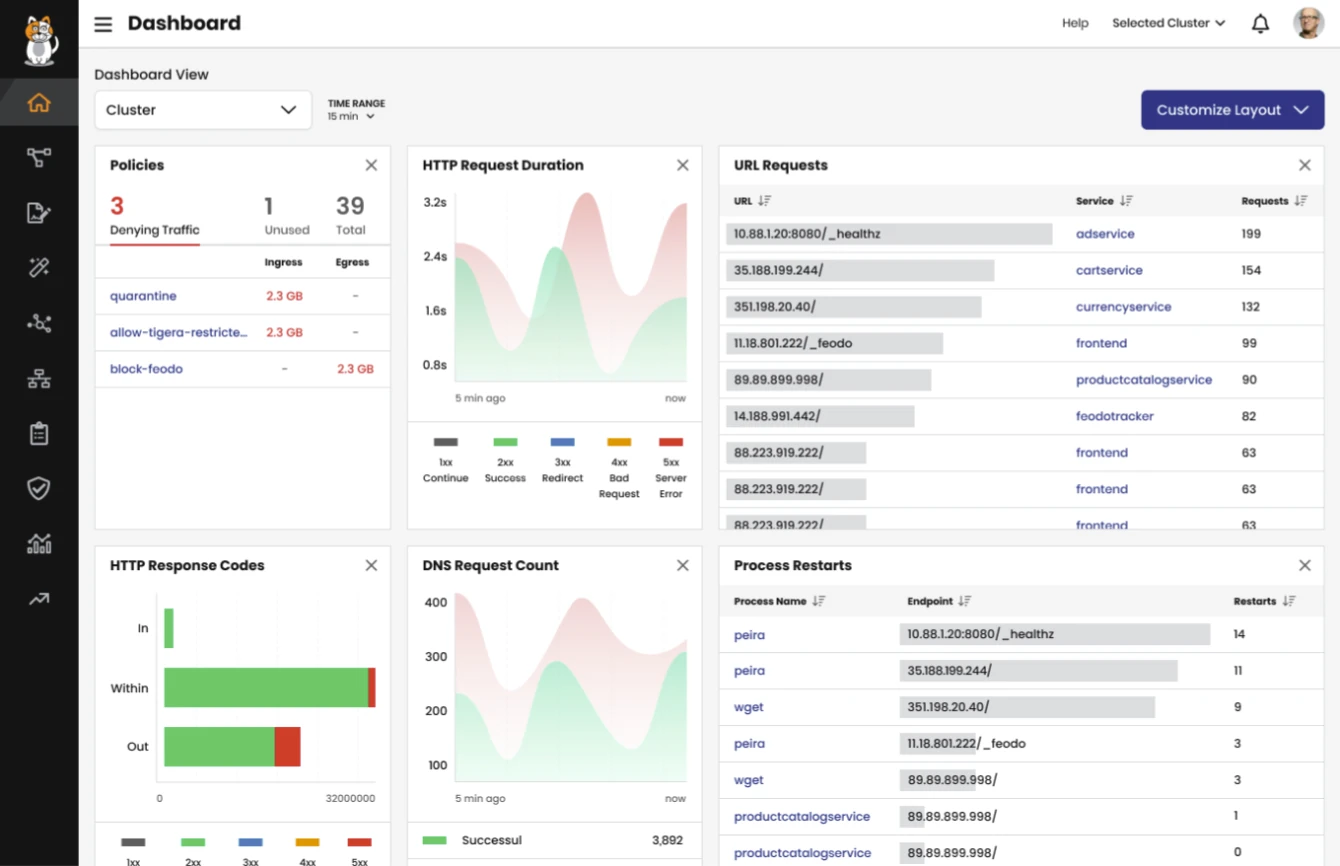Toggle sort on Service column
The width and height of the screenshot is (1340, 866).
(1126, 201)
